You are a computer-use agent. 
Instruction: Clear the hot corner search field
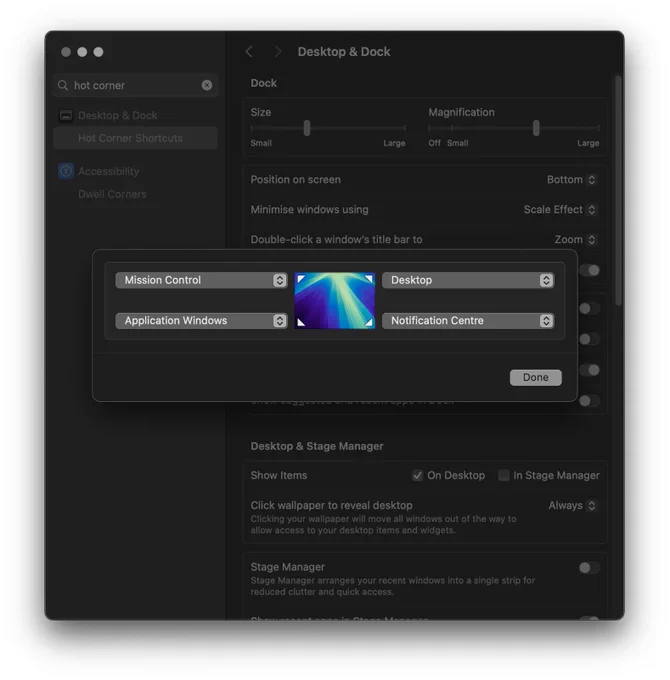coord(207,85)
